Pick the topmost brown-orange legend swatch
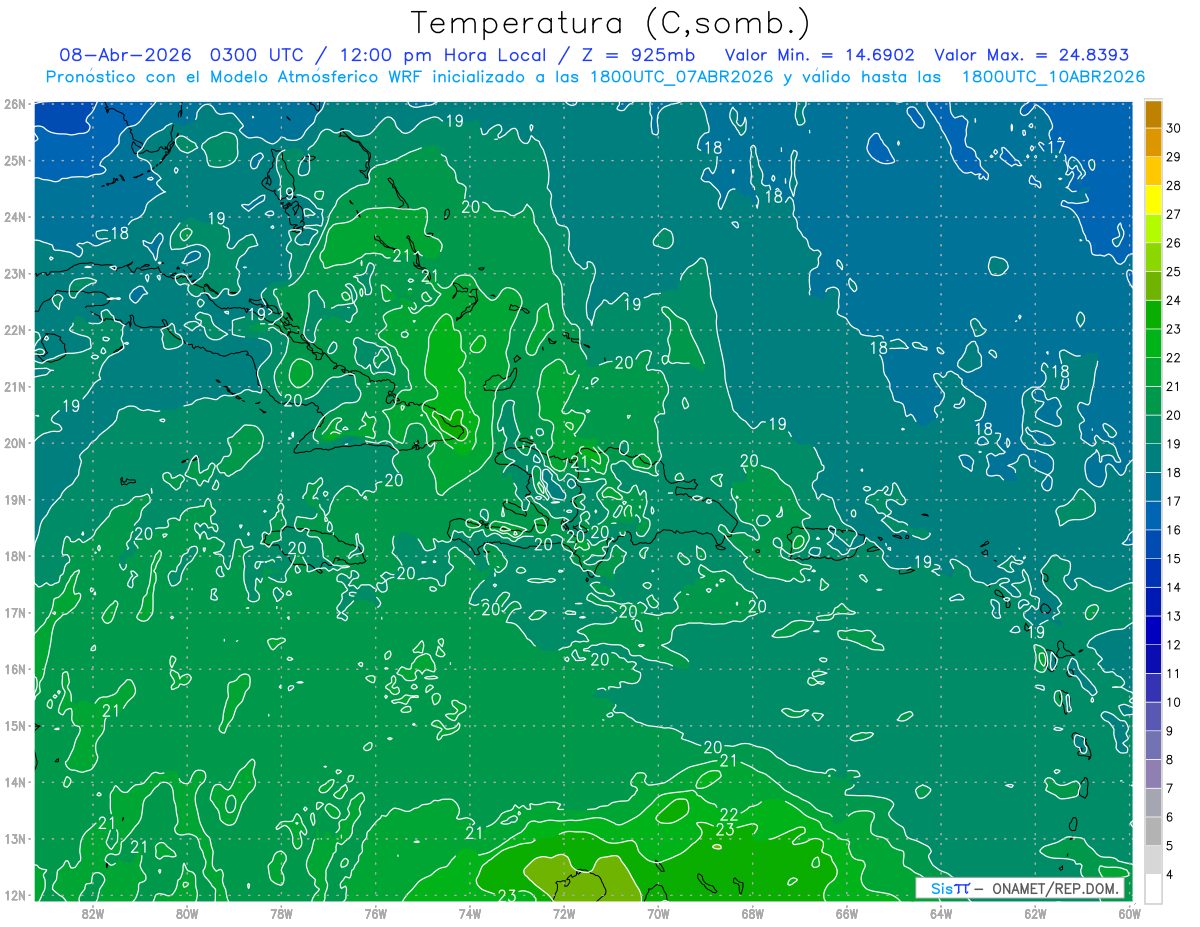 (1153, 115)
